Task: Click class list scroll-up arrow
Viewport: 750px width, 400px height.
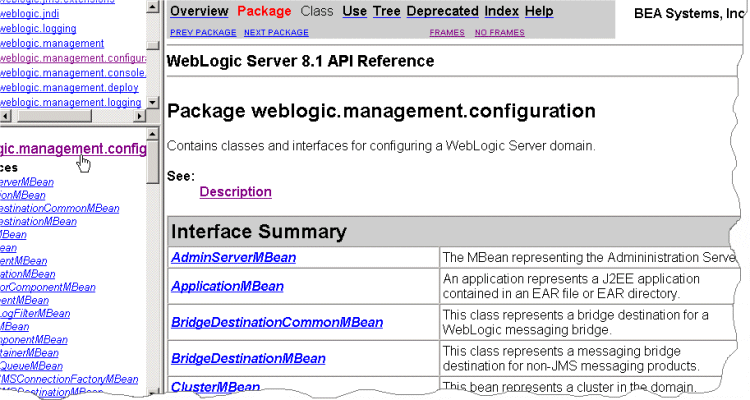Action: point(153,134)
